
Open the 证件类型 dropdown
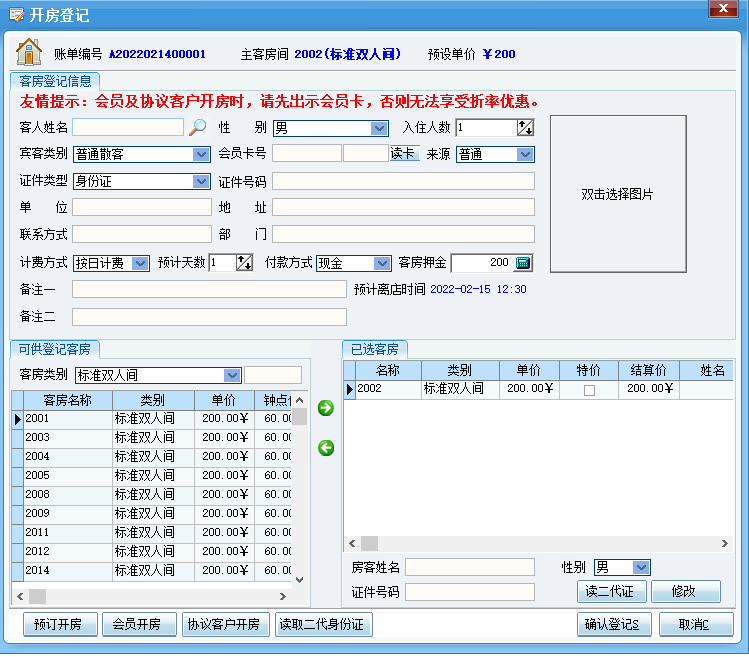[201, 182]
